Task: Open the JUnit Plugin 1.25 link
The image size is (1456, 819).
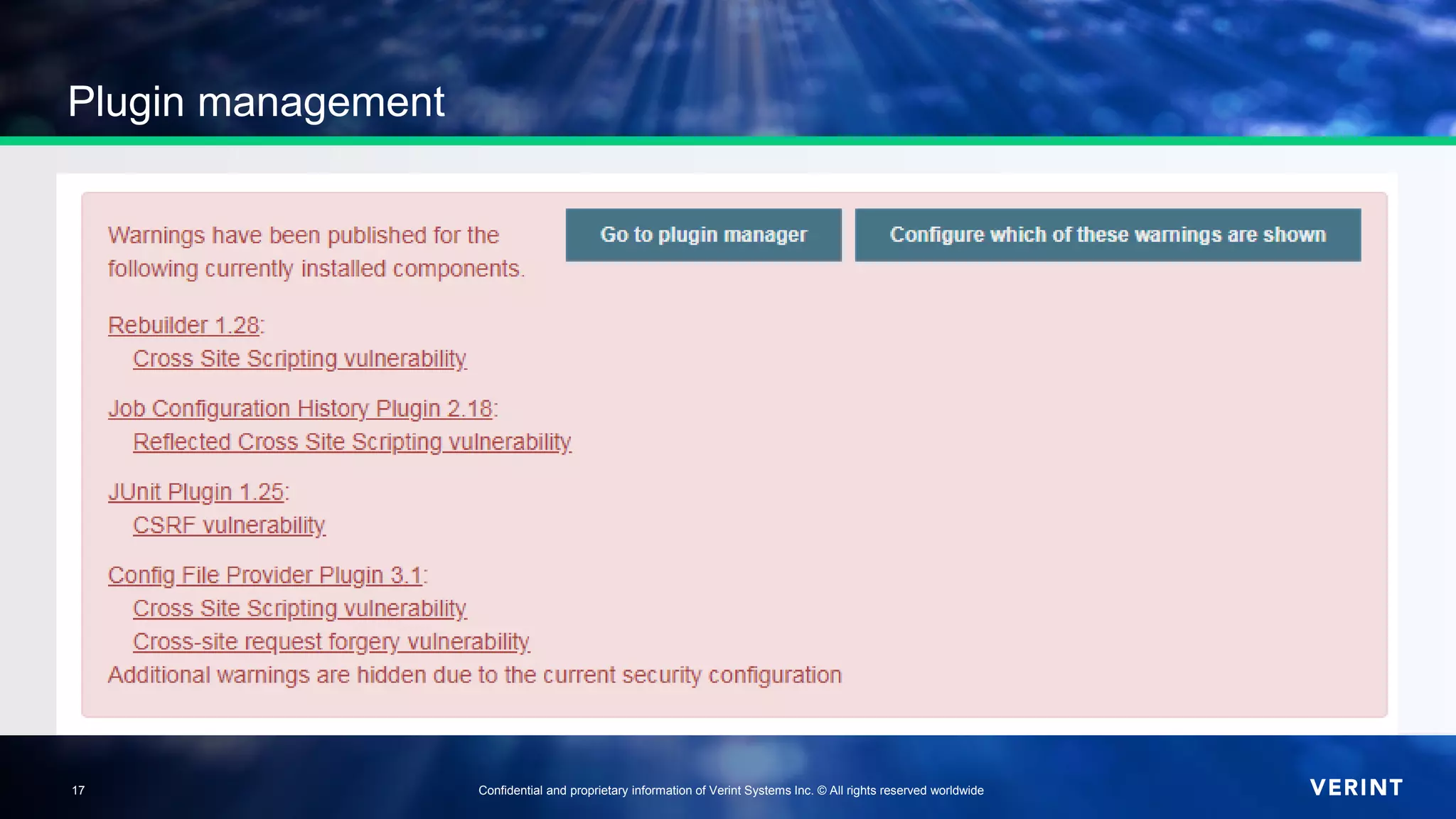Action: coord(196,492)
